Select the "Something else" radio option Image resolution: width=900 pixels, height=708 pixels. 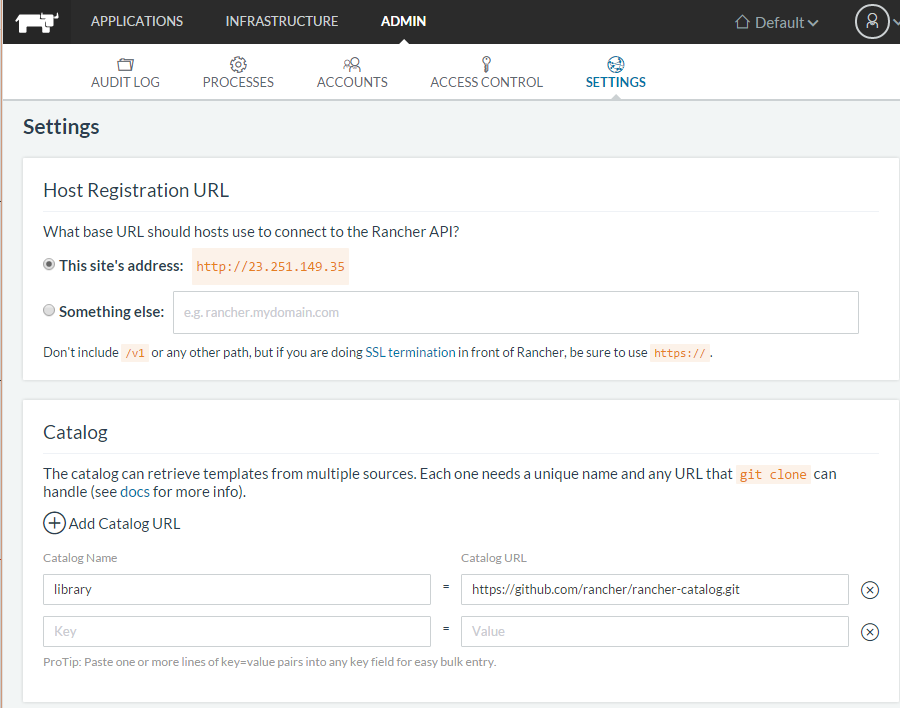(49, 311)
